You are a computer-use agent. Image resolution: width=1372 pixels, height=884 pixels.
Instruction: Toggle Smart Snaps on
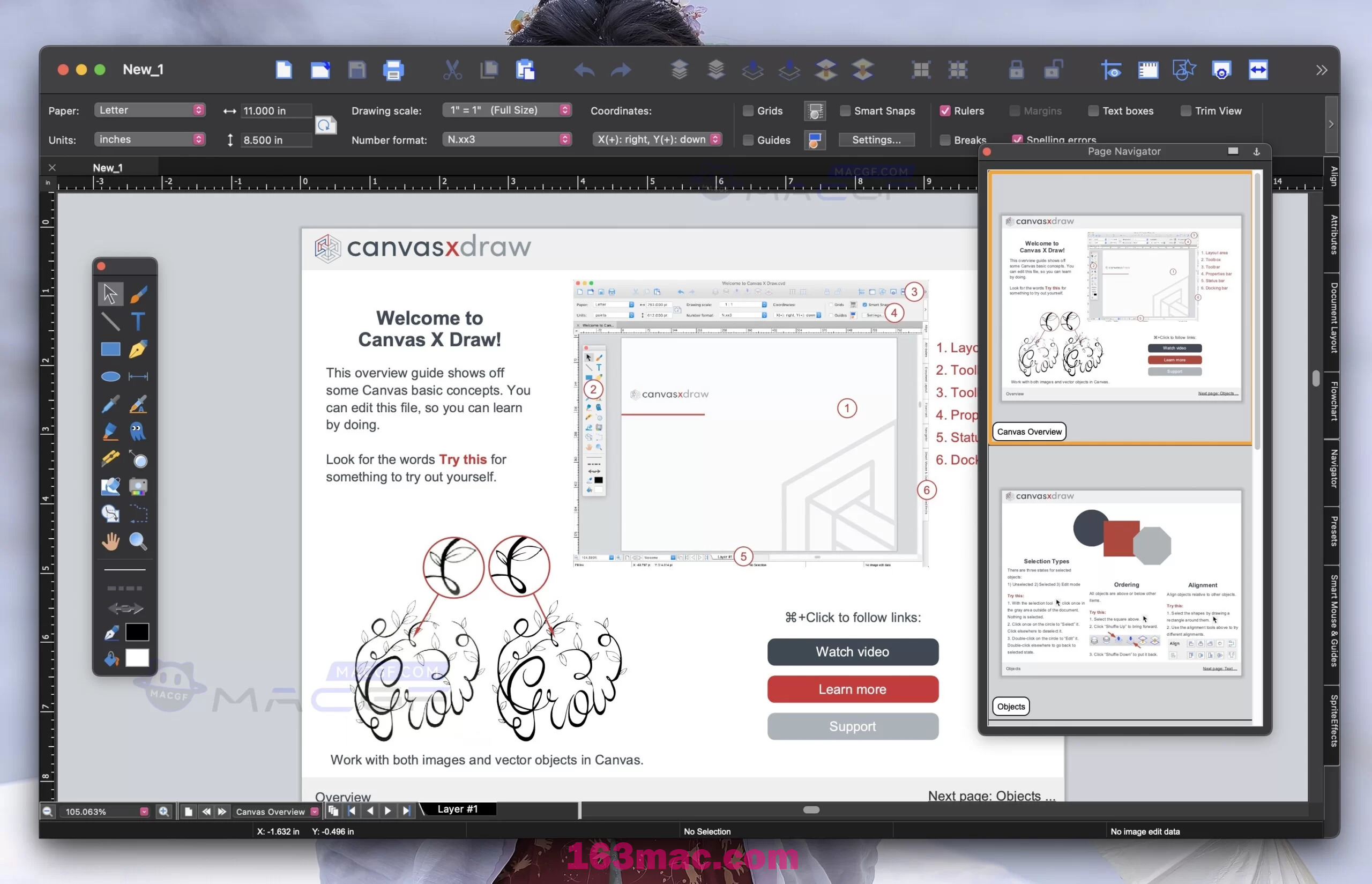pos(843,110)
